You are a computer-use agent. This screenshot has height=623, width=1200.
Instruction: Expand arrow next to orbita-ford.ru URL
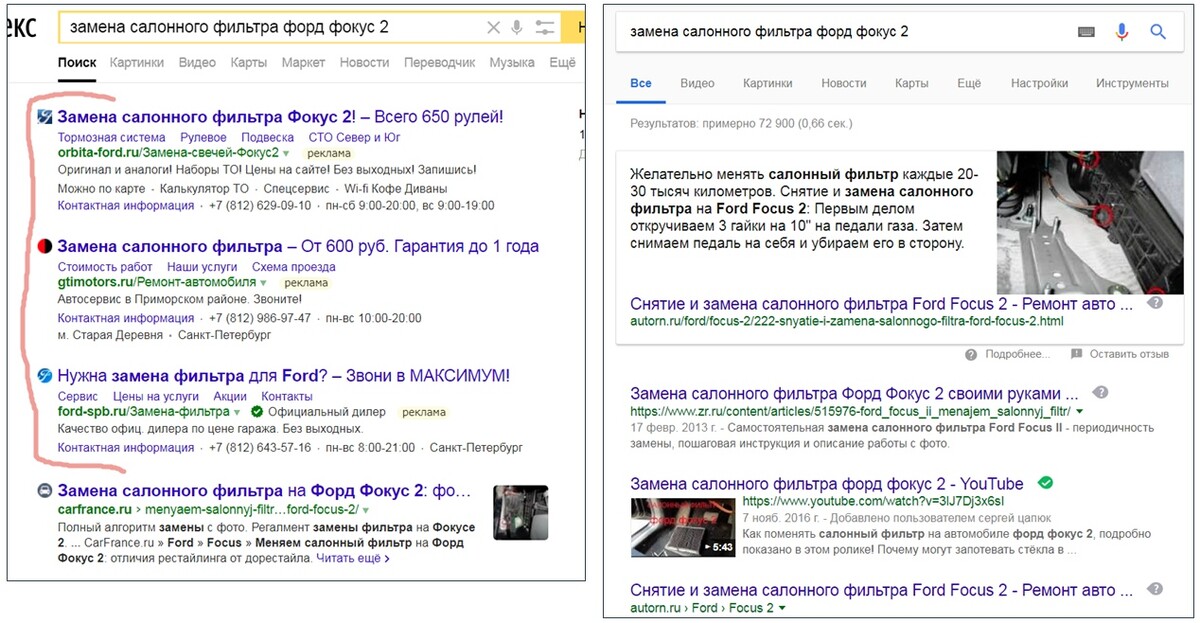click(x=286, y=154)
